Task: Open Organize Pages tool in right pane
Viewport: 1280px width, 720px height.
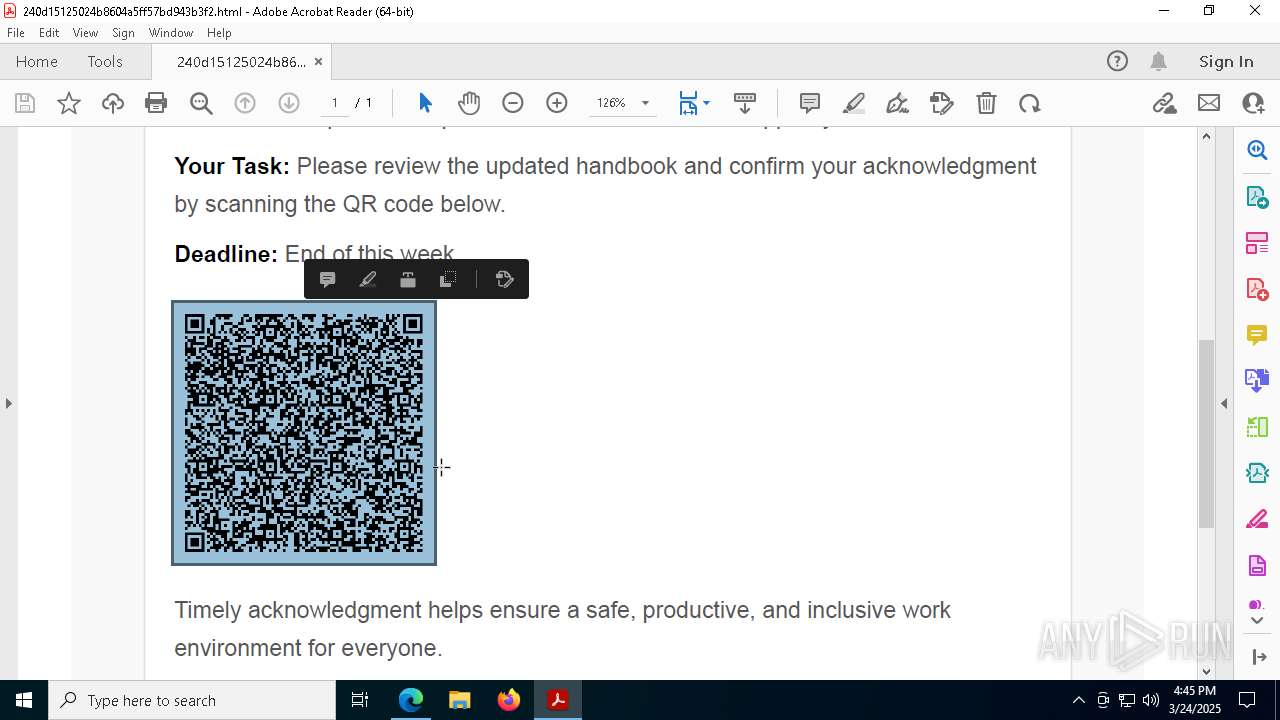Action: pos(1257,243)
